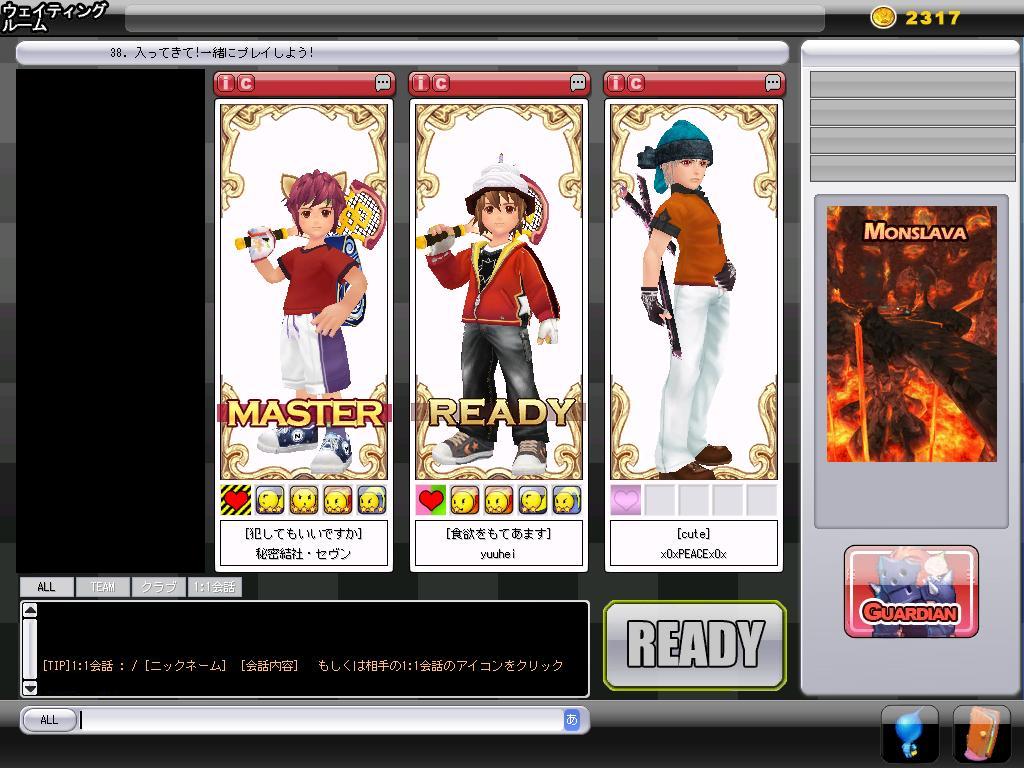The height and width of the screenshot is (768, 1024).
Task: Switch to the 1:1会話 chat tab
Action: [214, 587]
